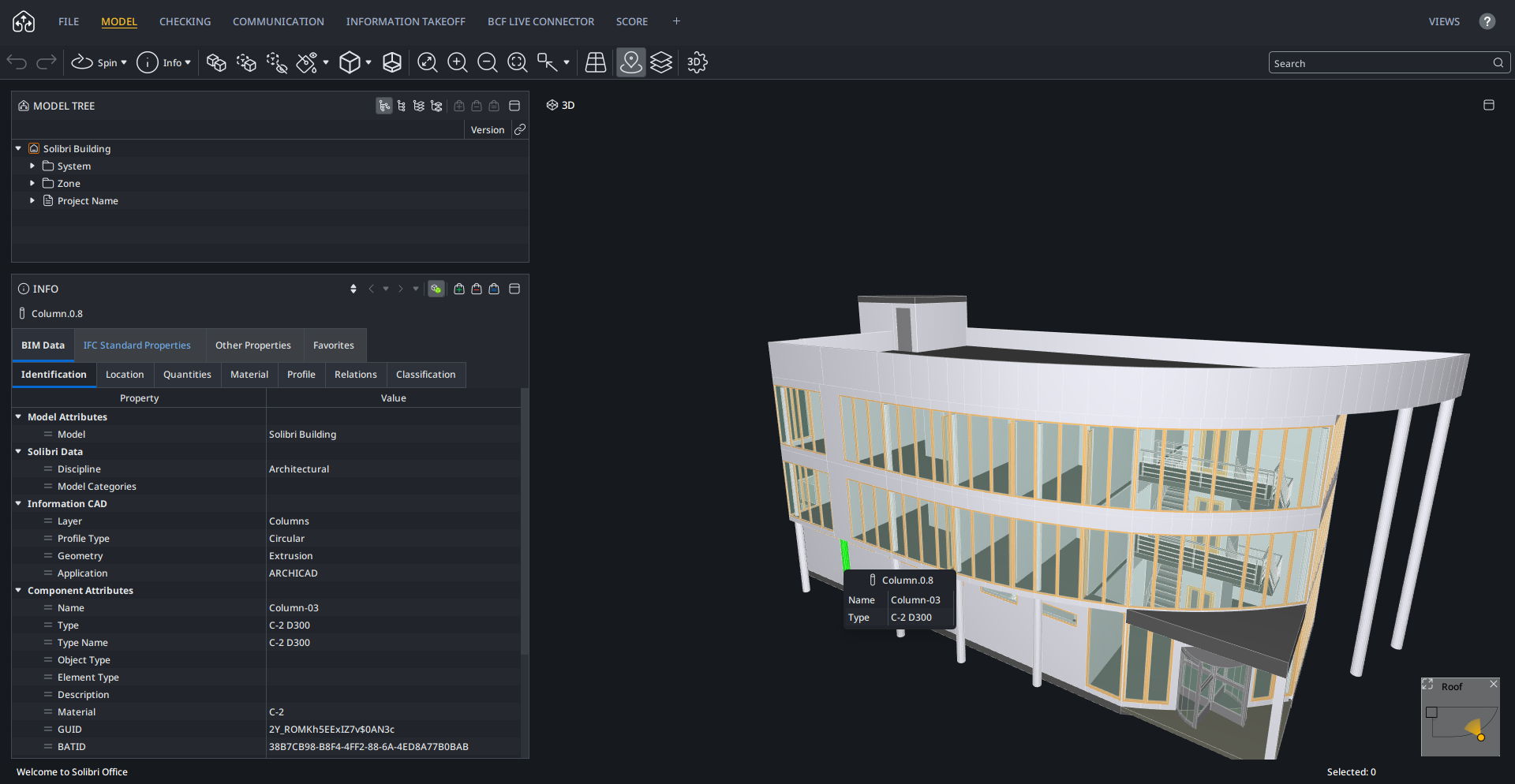1515x784 pixels.
Task: Add a new layout tab with plus
Action: coord(676,21)
